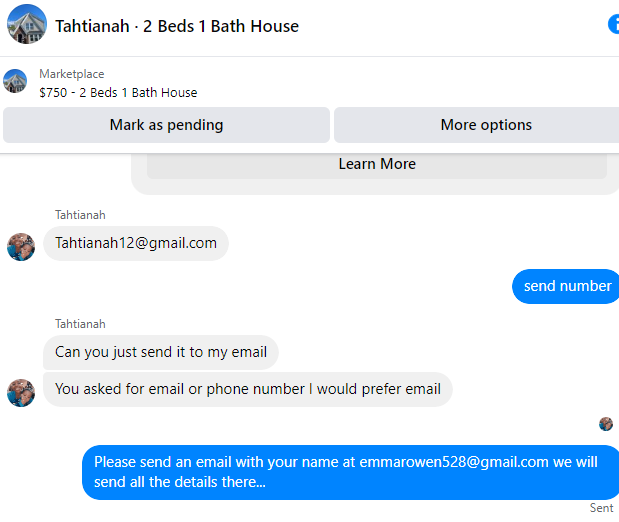This screenshot has width=619, height=522.
Task: Click the house listing profile picture in header
Action: 27,25
